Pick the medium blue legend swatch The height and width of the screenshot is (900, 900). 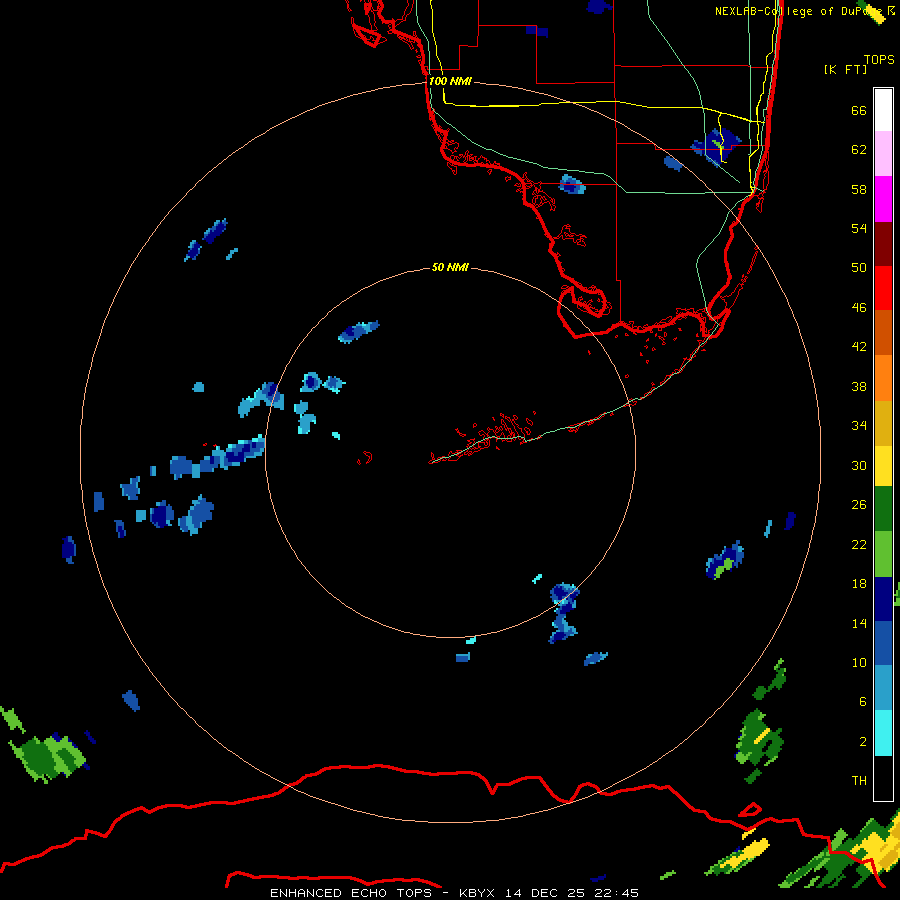(883, 643)
